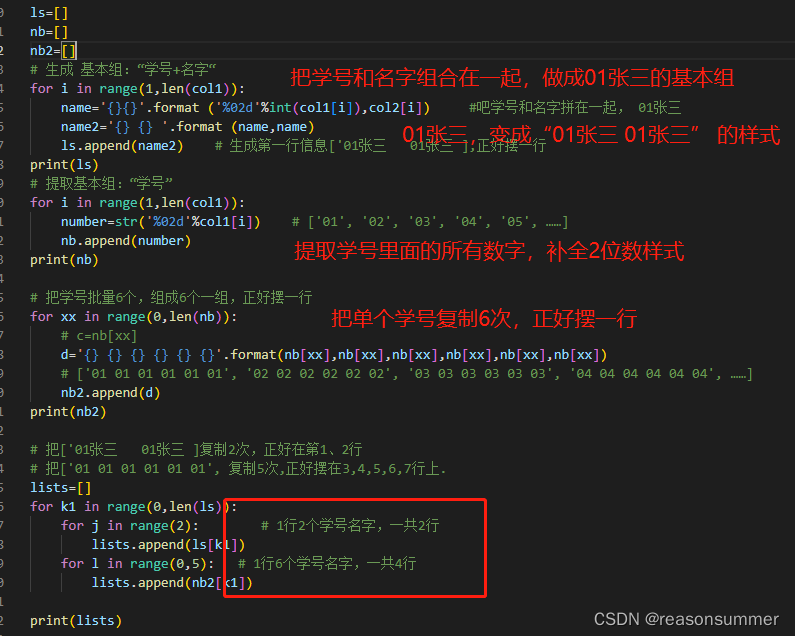The image size is (795, 636).
Task: Click the nb2.append(d) line
Action: point(110,393)
